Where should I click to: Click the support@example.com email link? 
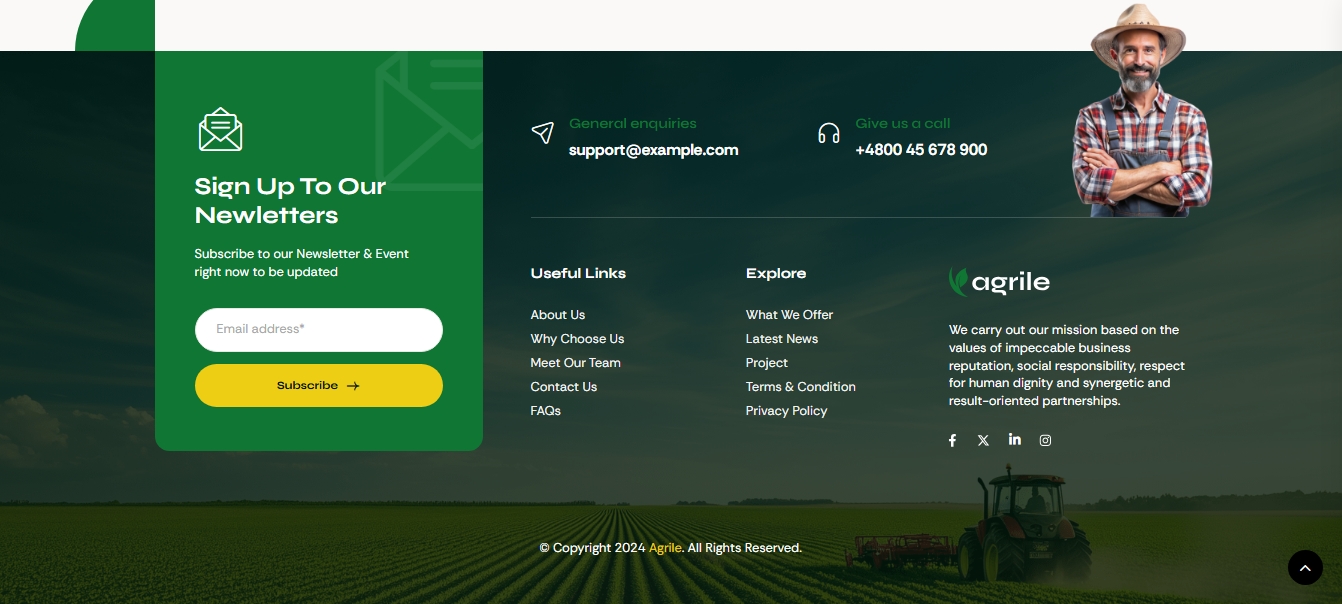pos(653,150)
